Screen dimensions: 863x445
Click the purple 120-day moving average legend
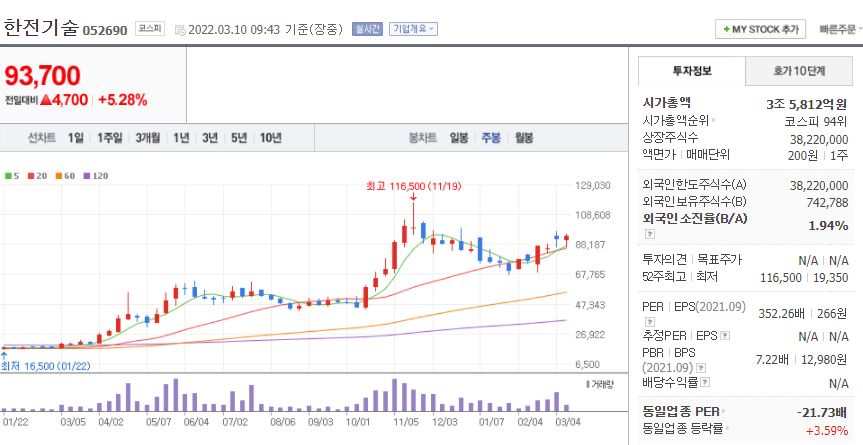96,176
